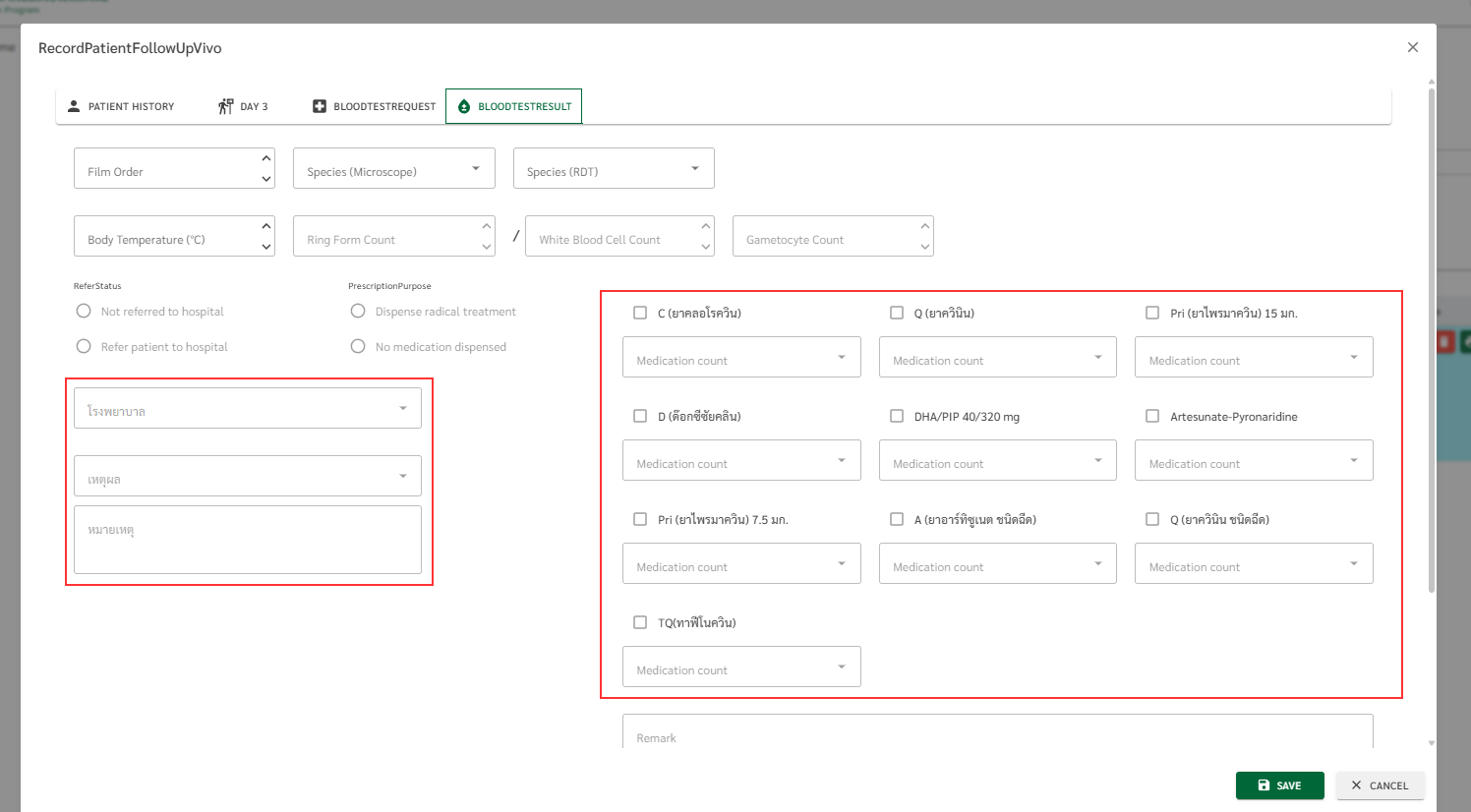Increase Gametocyte Count with up arrow
The height and width of the screenshot is (812, 1471).
click(924, 226)
